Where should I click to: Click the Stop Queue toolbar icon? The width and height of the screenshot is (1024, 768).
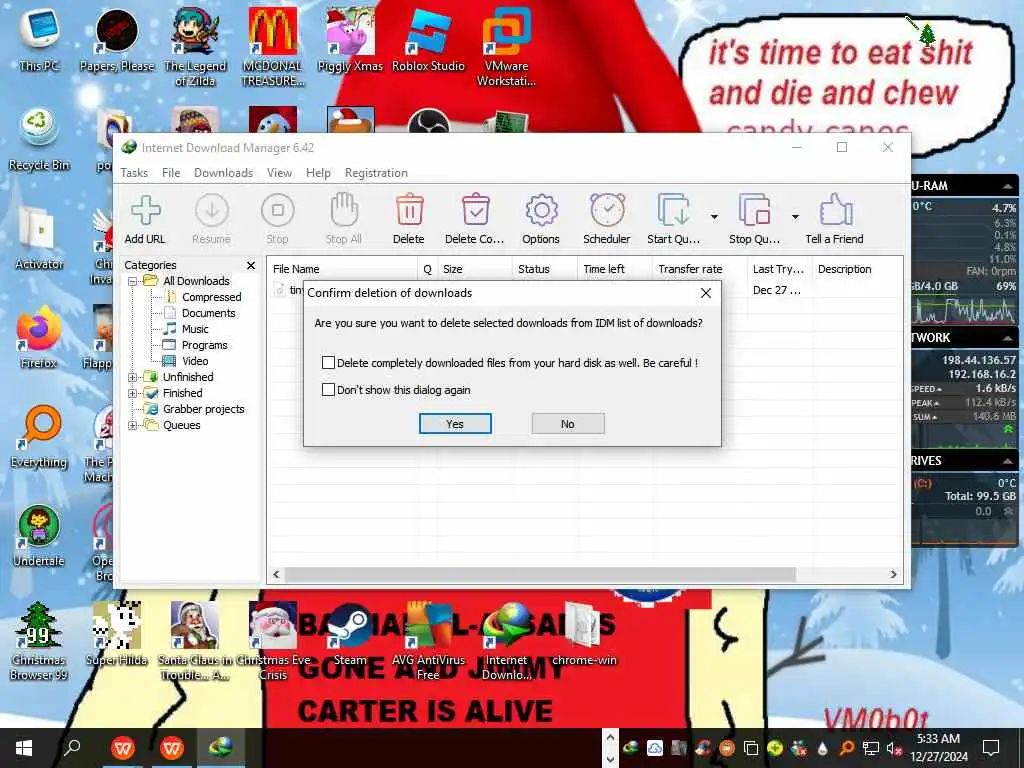point(754,210)
